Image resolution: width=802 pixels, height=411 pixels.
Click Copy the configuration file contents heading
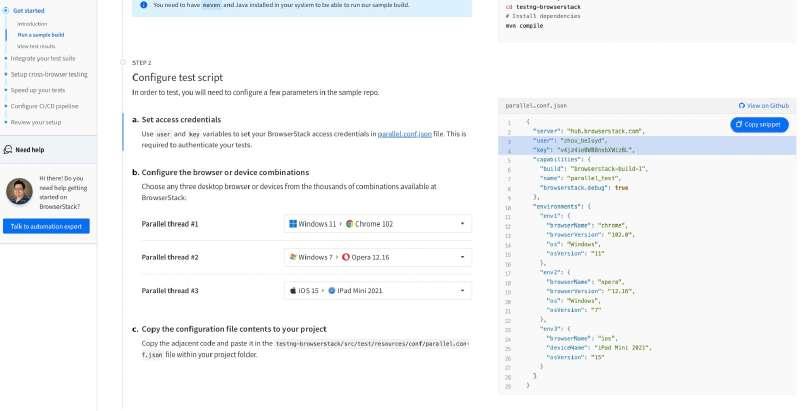pyautogui.click(x=234, y=329)
